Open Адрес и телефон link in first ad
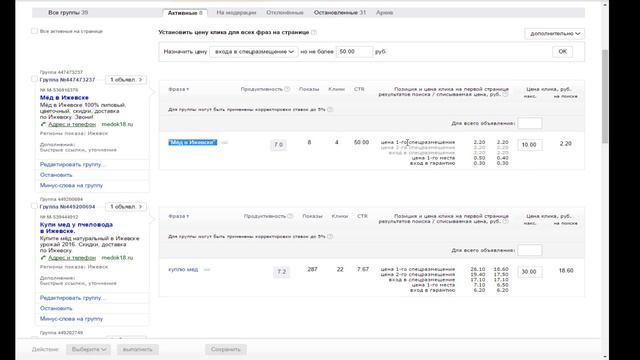The width and height of the screenshot is (640, 360). 72,124
